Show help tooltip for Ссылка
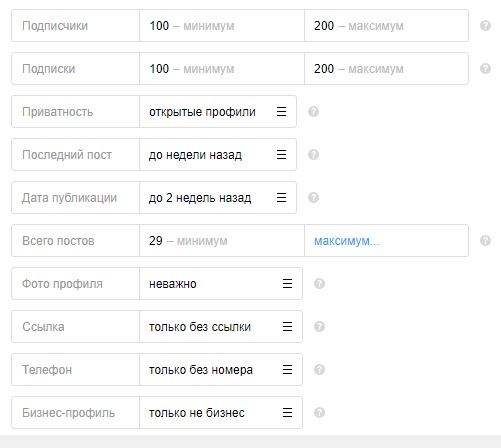This screenshot has height=448, width=501. [319, 327]
